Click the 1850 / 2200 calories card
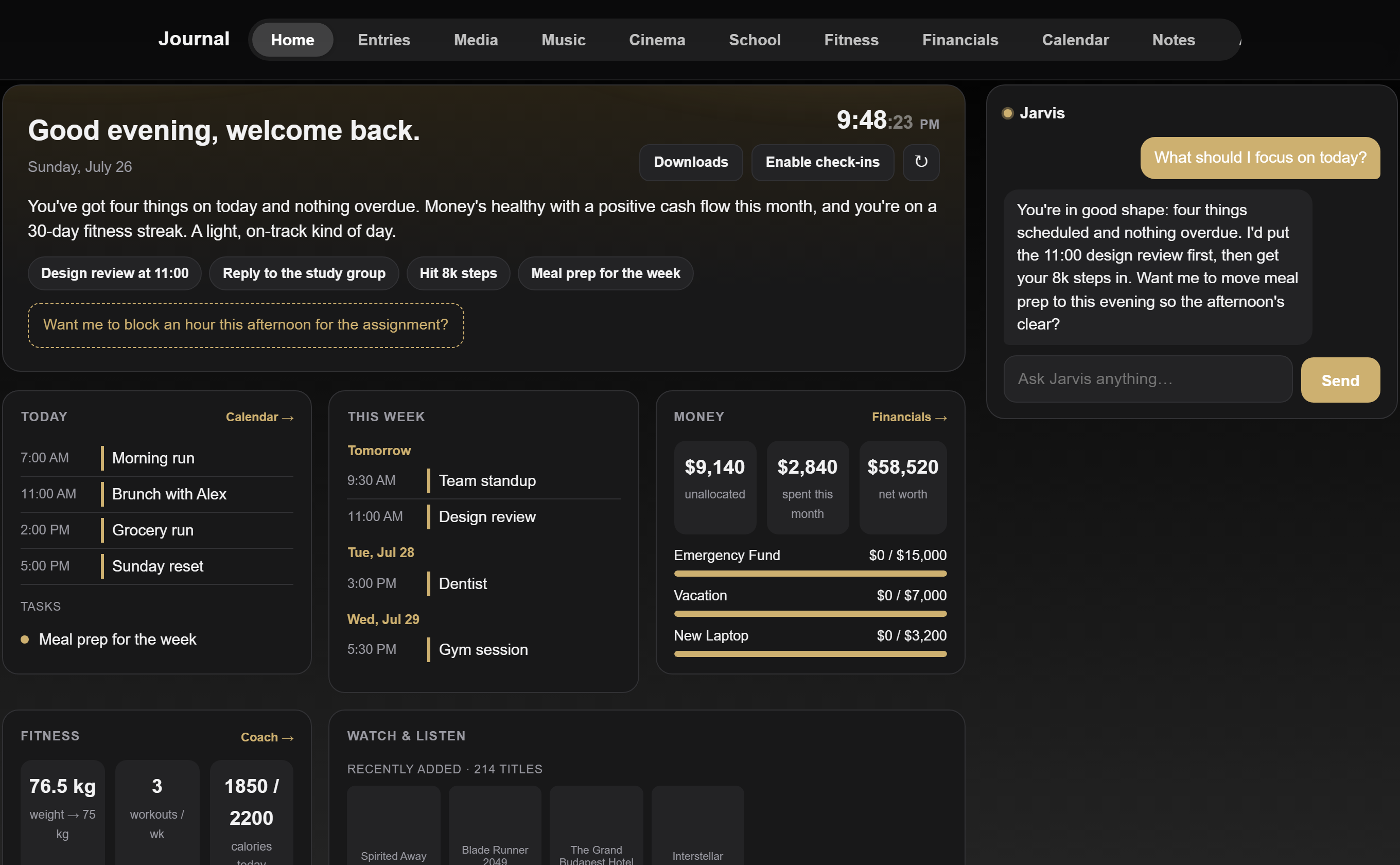1400x865 pixels. click(252, 812)
